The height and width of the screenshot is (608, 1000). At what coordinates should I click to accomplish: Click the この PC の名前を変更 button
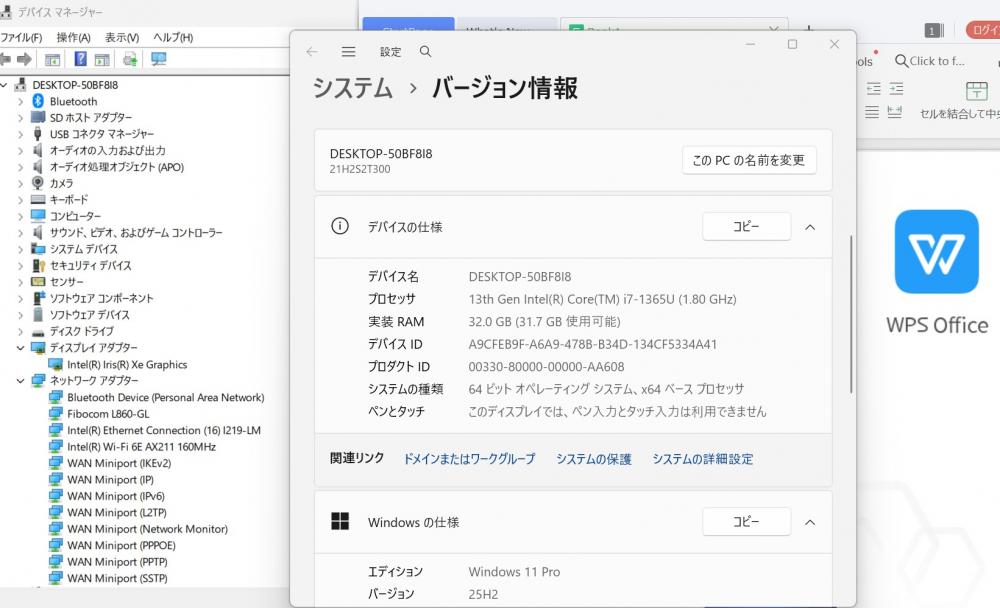coord(749,160)
